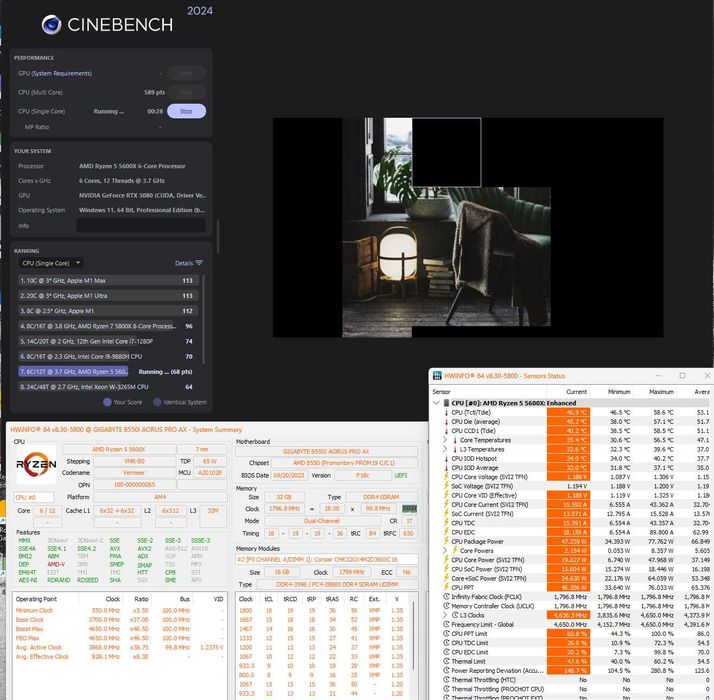Click the clock icon beside Memory Controller Clock (UCLK)

[446, 606]
